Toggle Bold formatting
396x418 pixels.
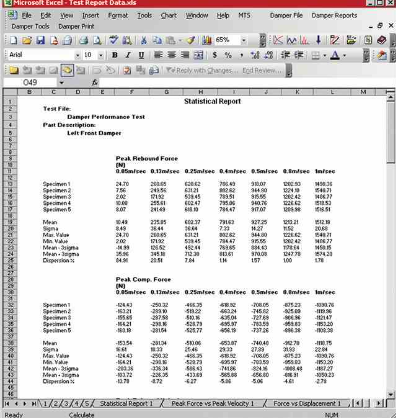click(115, 55)
